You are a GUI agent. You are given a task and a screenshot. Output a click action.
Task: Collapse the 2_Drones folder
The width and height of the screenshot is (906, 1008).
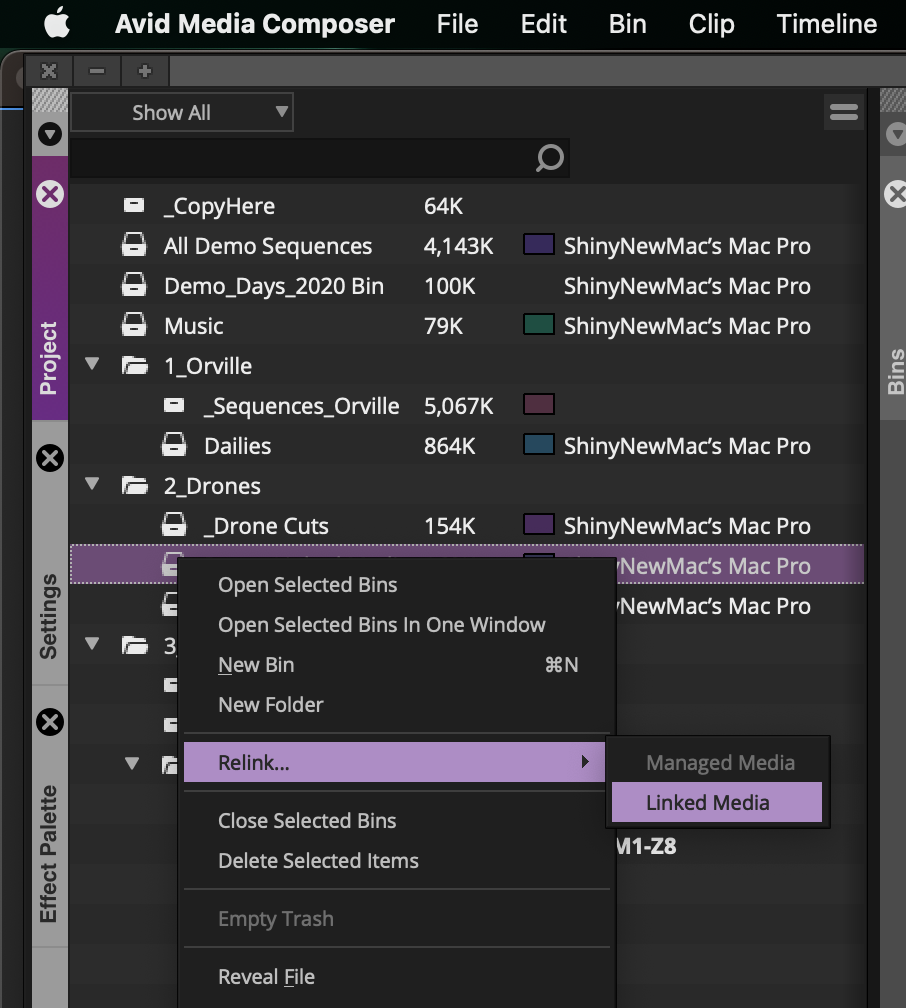point(92,485)
